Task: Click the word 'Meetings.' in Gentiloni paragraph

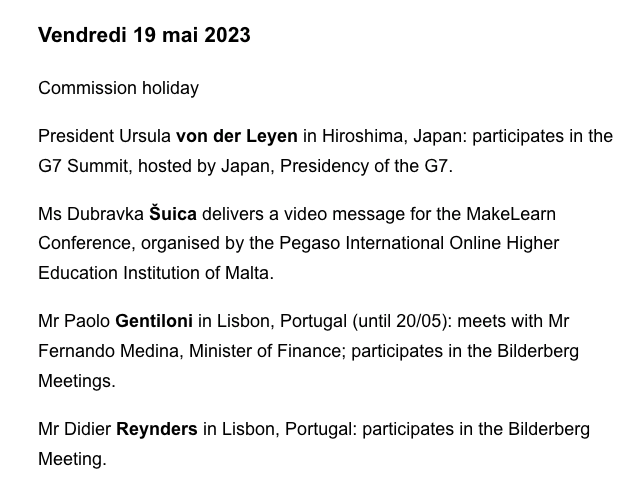Action: point(77,381)
